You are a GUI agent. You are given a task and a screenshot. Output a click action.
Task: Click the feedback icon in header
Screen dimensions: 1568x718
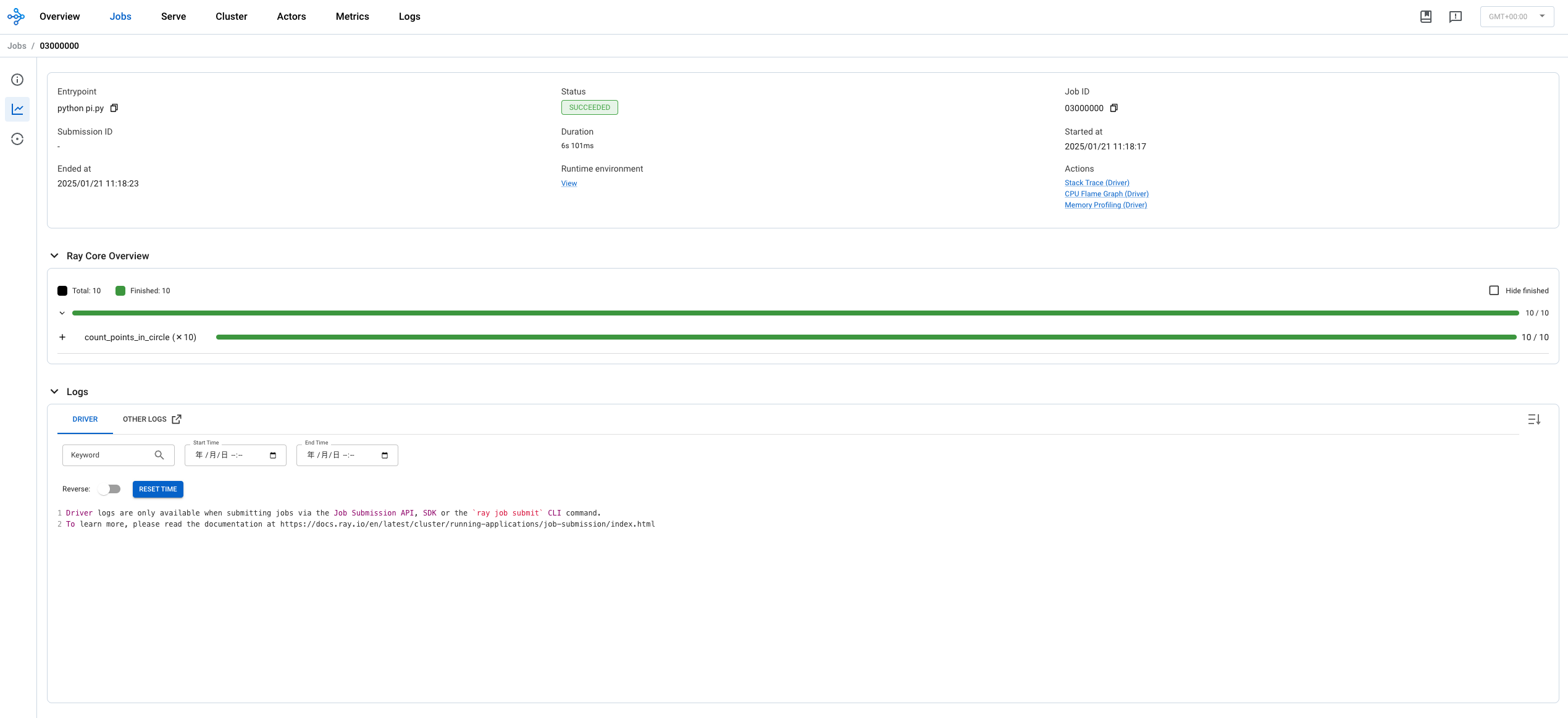pyautogui.click(x=1455, y=17)
